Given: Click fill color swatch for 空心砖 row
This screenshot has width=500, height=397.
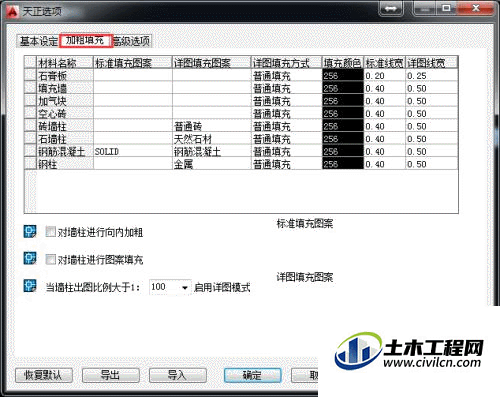Looking at the screenshot, I should pyautogui.click(x=343, y=114).
